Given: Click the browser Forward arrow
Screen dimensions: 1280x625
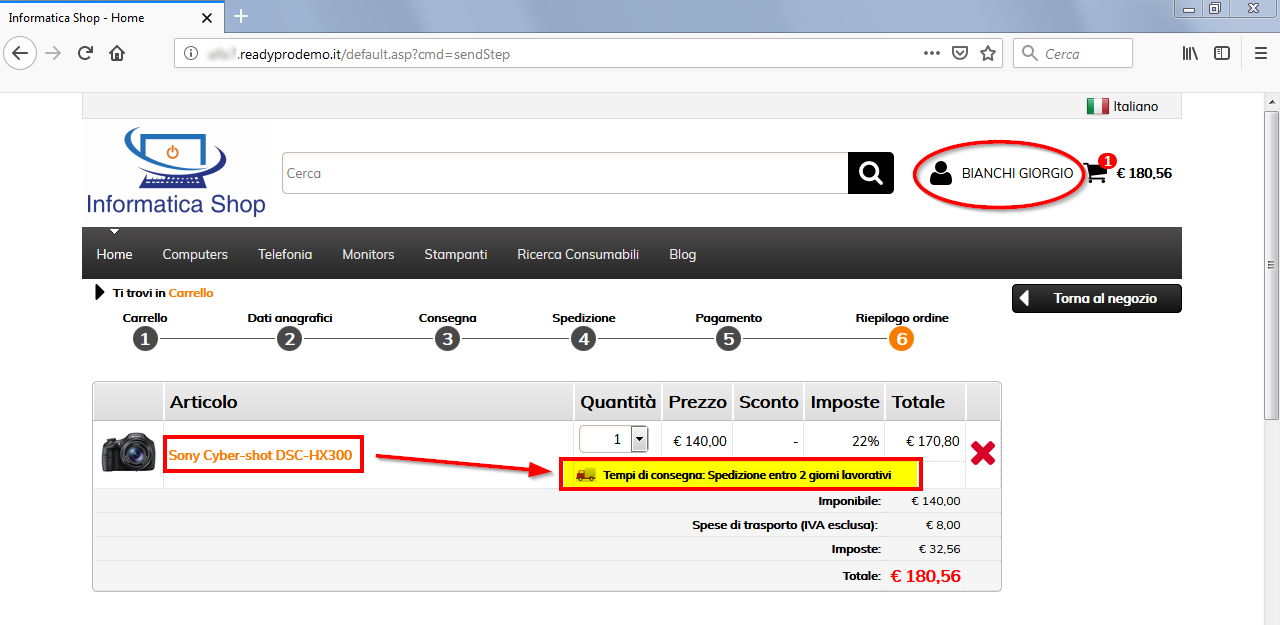Looking at the screenshot, I should [53, 53].
